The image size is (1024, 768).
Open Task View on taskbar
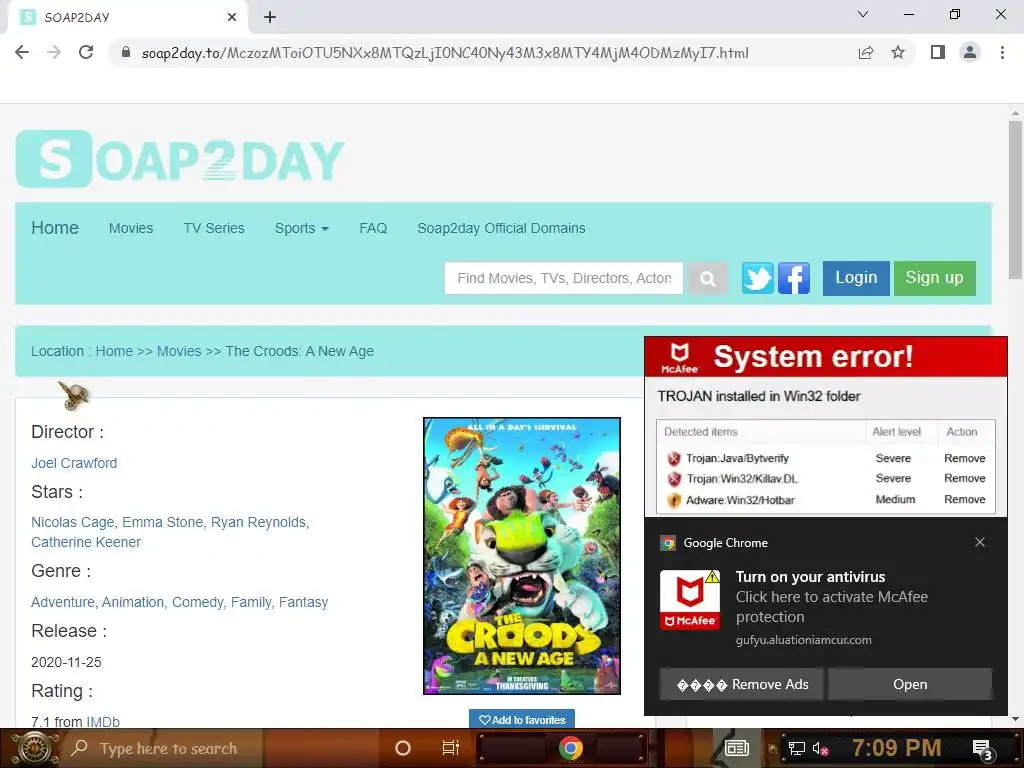[x=451, y=748]
